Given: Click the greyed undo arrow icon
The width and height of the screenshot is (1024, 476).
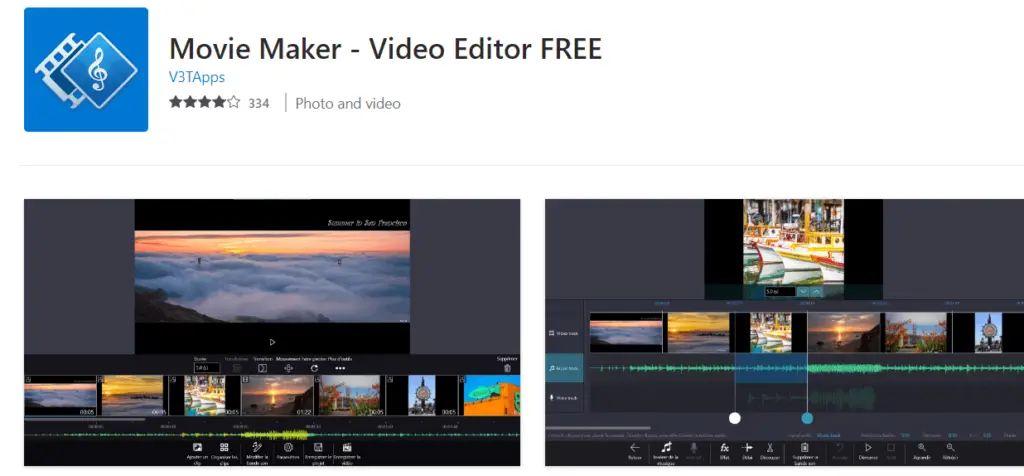Looking at the screenshot, I should [x=840, y=448].
